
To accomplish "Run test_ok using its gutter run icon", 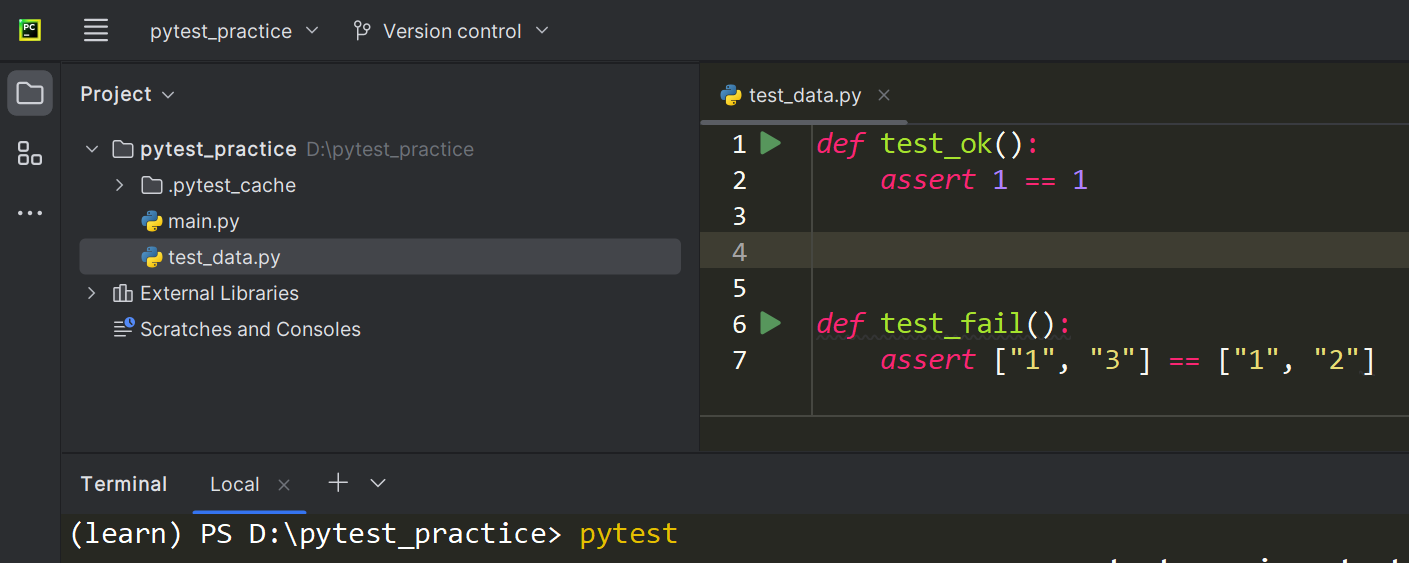I will [770, 144].
